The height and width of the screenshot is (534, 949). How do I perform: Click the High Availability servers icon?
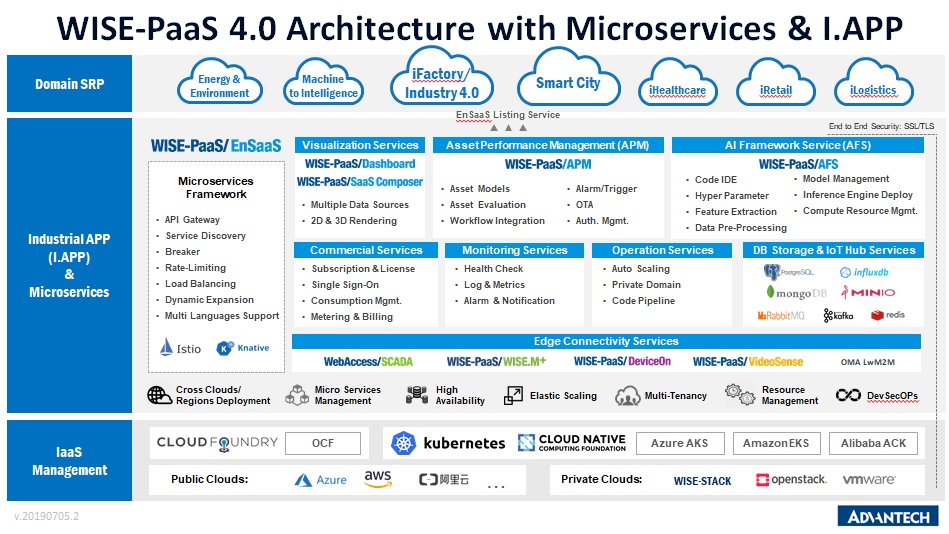(x=417, y=395)
